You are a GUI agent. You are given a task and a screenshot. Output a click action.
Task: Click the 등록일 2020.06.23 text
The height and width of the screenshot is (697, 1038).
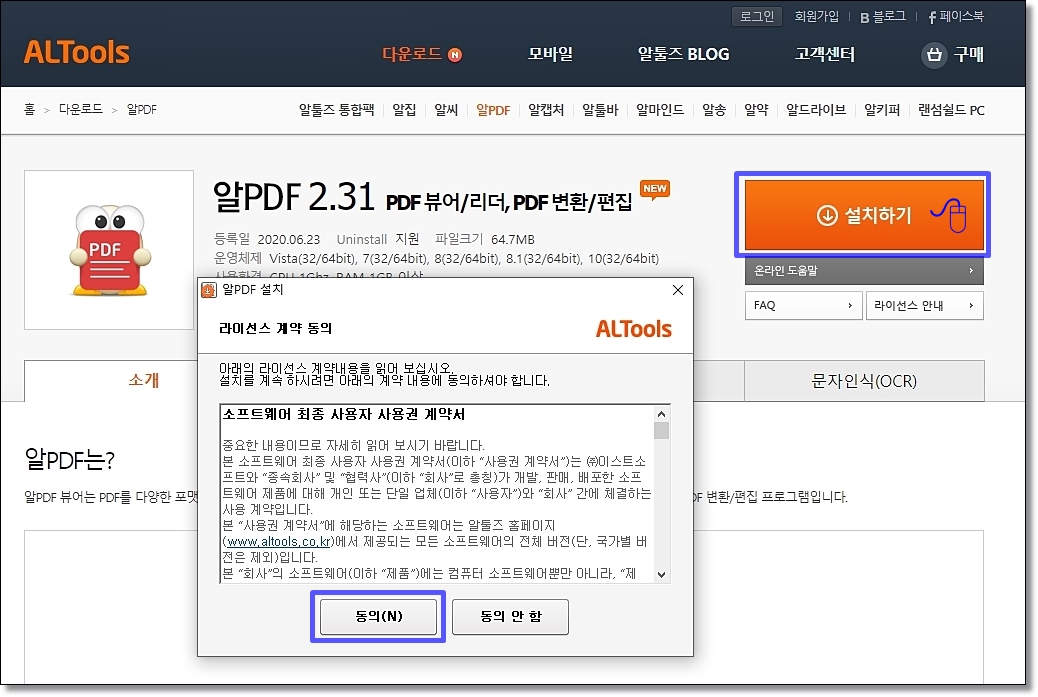point(267,239)
